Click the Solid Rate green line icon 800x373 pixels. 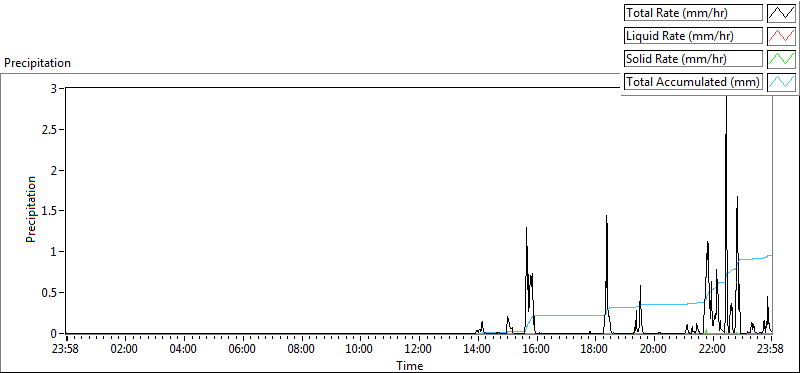tap(781, 59)
